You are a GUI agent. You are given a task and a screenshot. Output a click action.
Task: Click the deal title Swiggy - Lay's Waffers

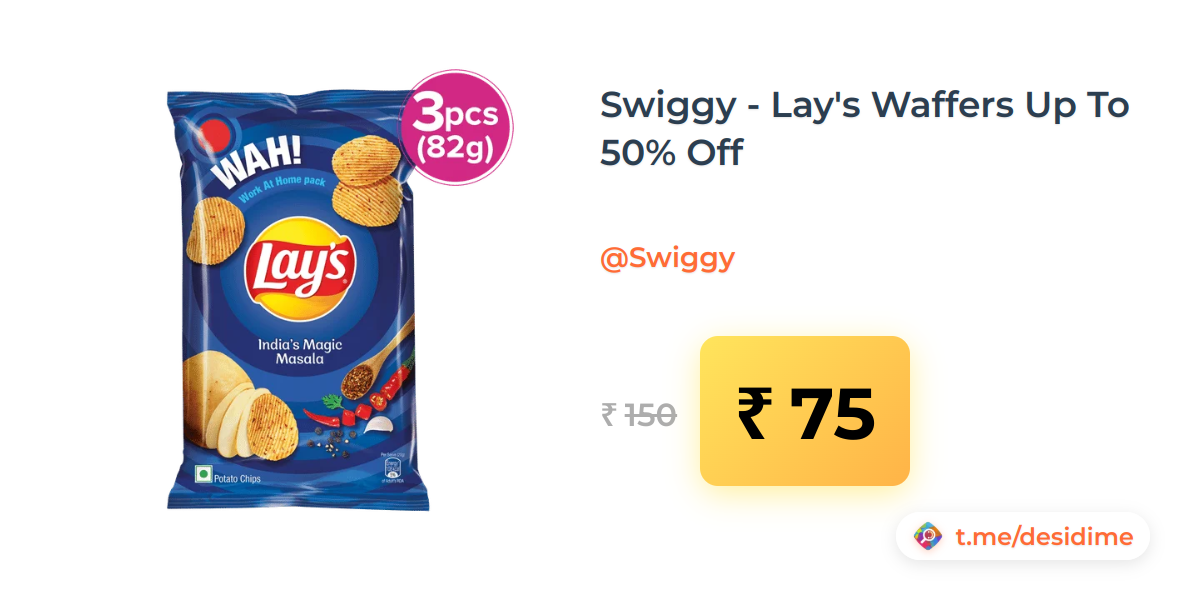coord(864,128)
